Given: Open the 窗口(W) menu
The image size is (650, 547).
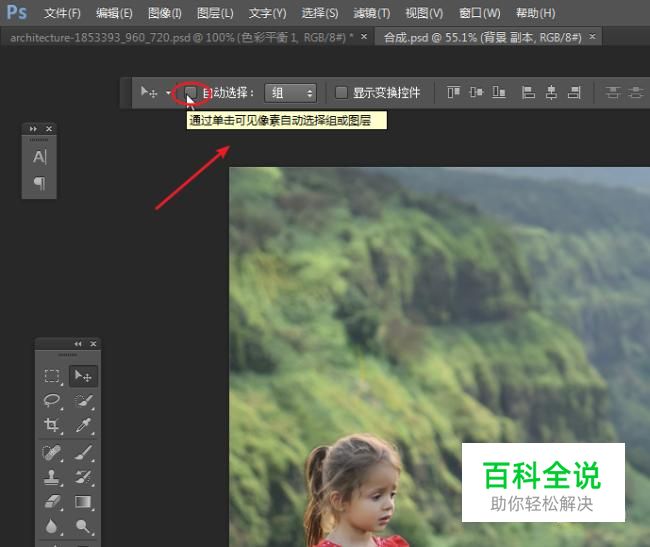Looking at the screenshot, I should (x=480, y=13).
